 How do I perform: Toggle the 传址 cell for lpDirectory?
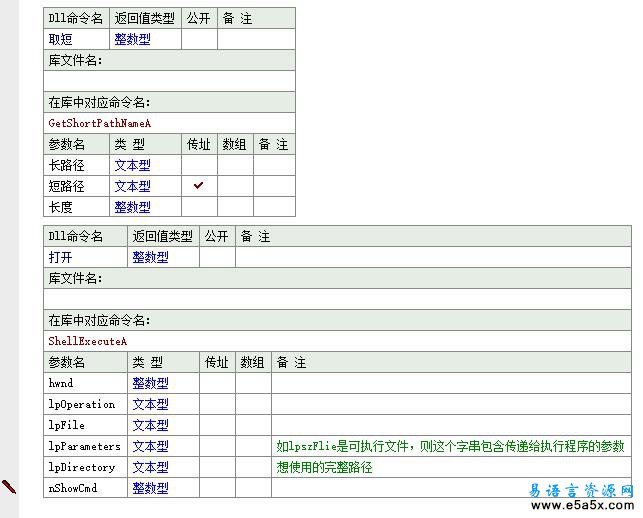[217, 467]
